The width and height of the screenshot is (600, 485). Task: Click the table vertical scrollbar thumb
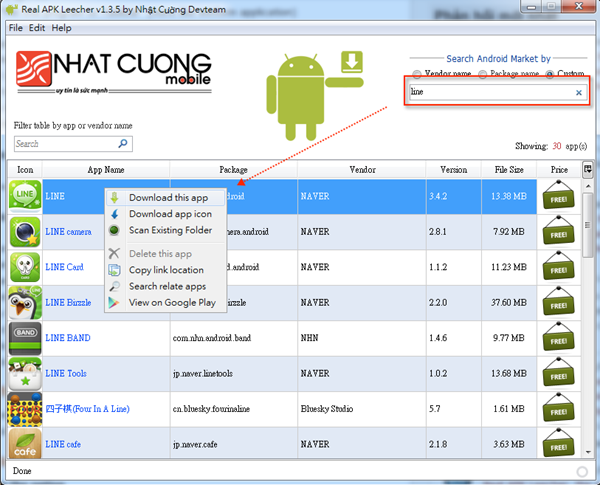coord(588,225)
